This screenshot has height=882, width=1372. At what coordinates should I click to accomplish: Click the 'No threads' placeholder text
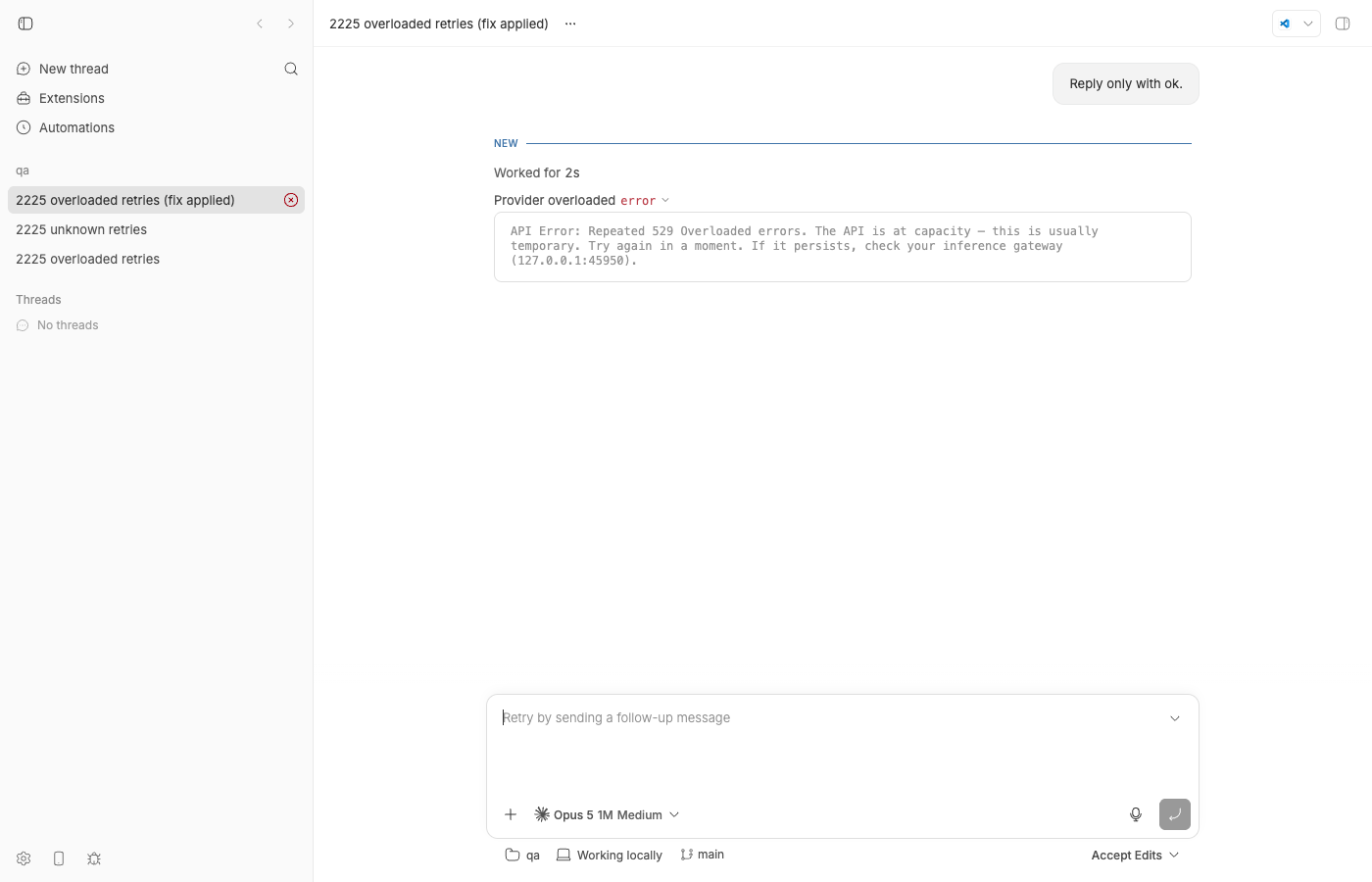[68, 325]
